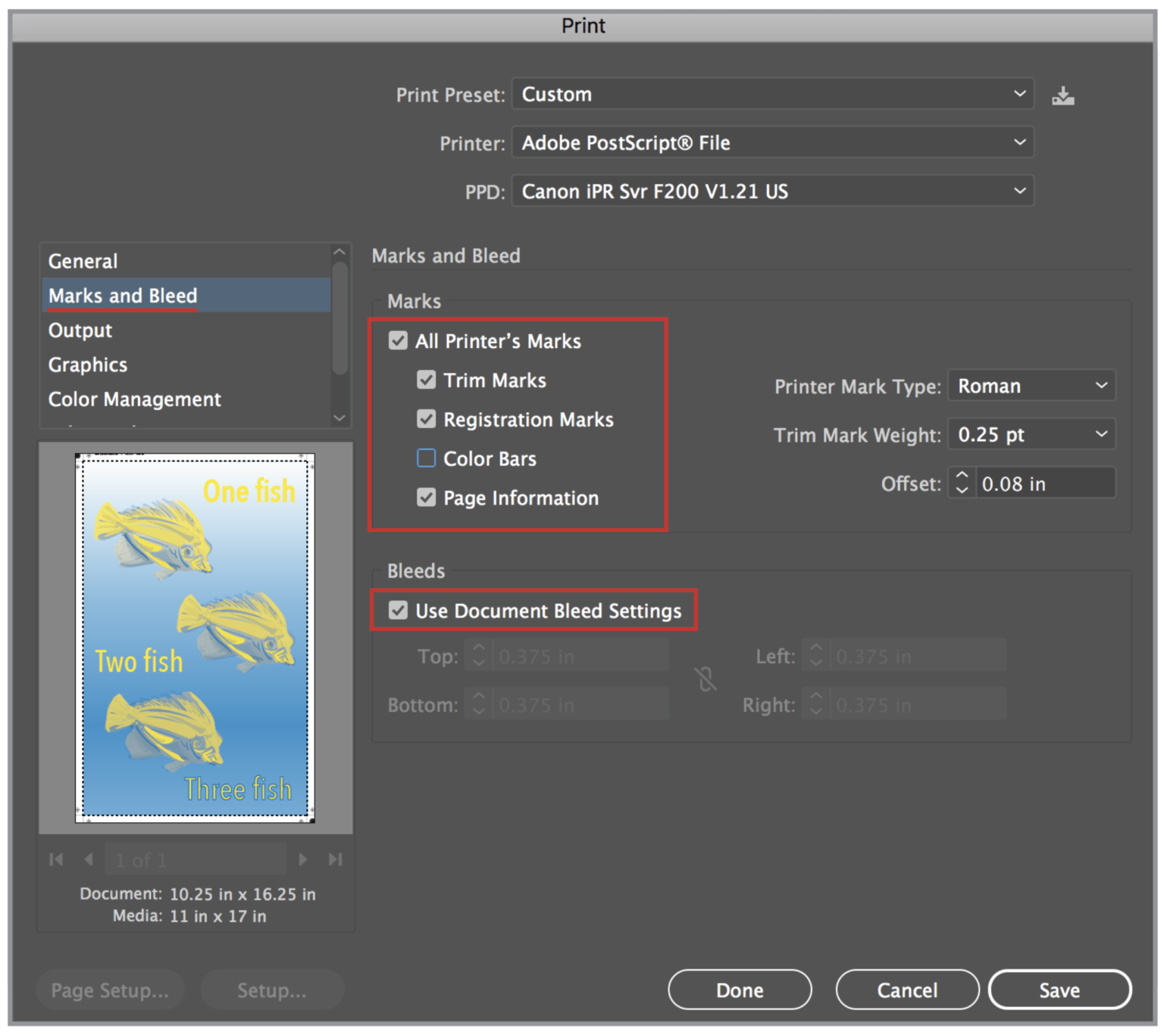Click the fish artwork preview thumbnail
This screenshot has width=1164, height=1036.
pyautogui.click(x=195, y=637)
